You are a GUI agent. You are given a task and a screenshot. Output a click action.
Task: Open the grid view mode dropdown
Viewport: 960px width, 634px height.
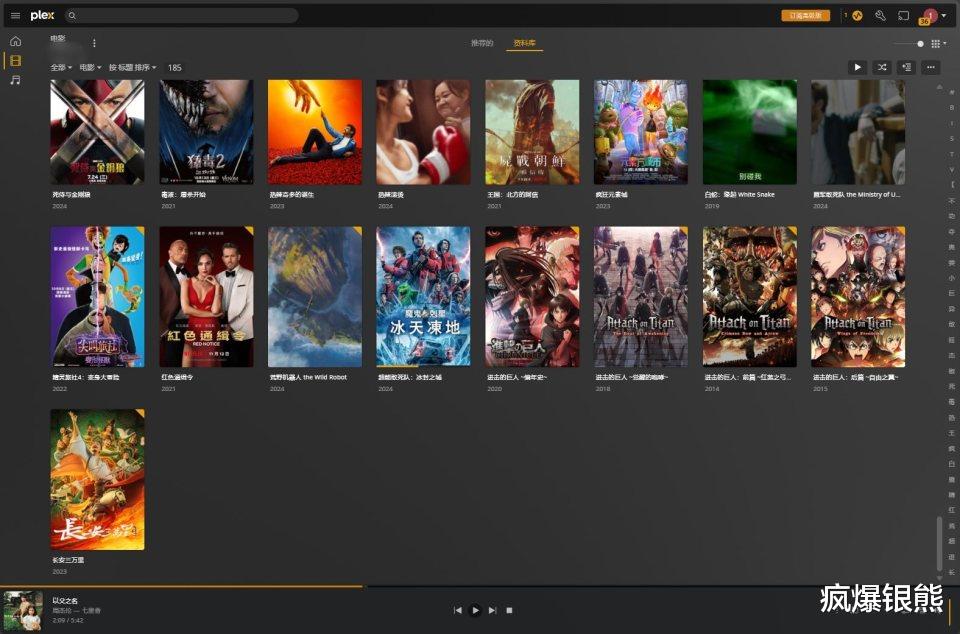pyautogui.click(x=939, y=43)
